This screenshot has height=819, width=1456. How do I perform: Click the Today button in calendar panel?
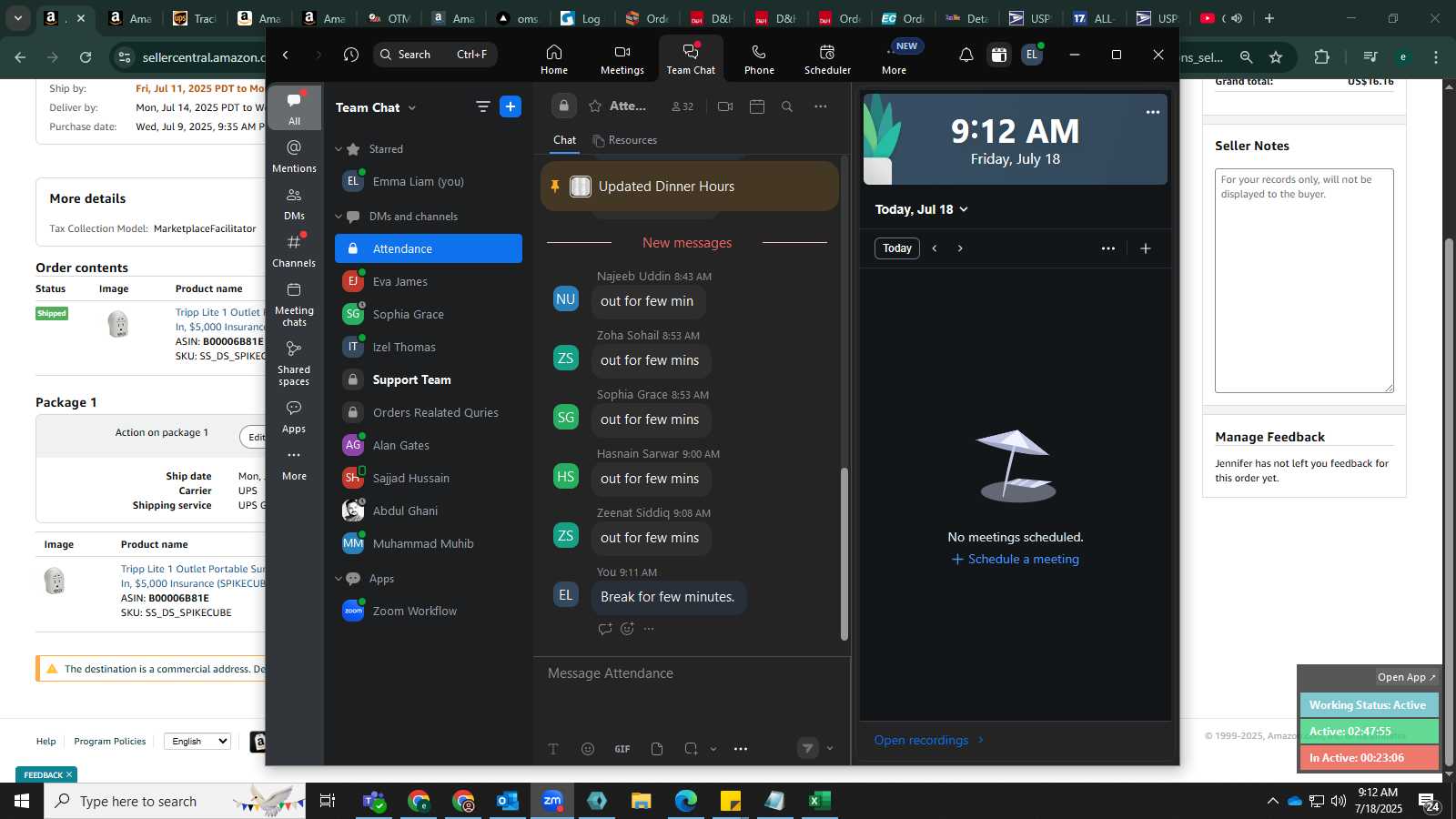896,248
